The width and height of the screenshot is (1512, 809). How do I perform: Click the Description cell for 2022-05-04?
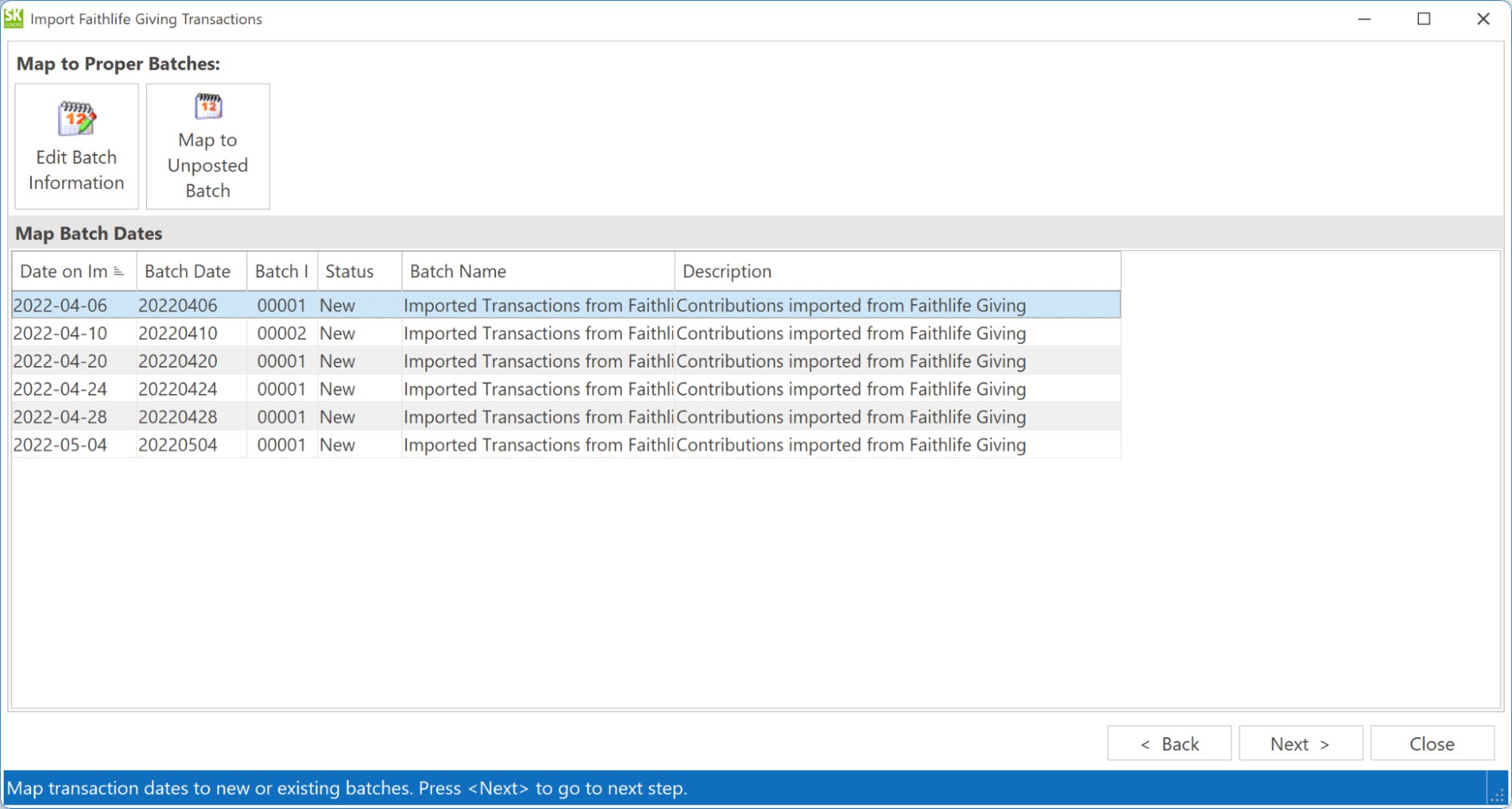point(898,445)
